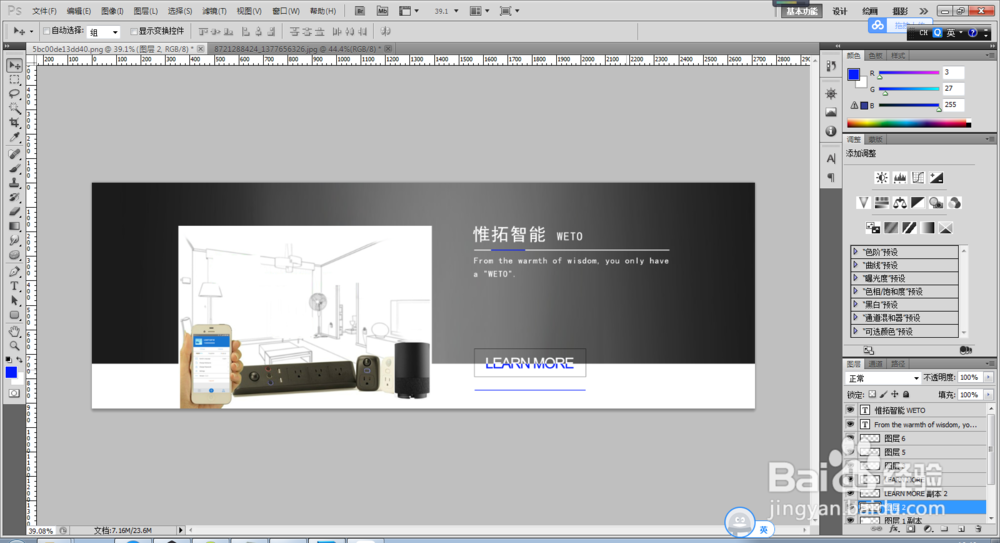This screenshot has width=1000, height=543.
Task: Click the 摄影 workspace button
Action: (900, 11)
